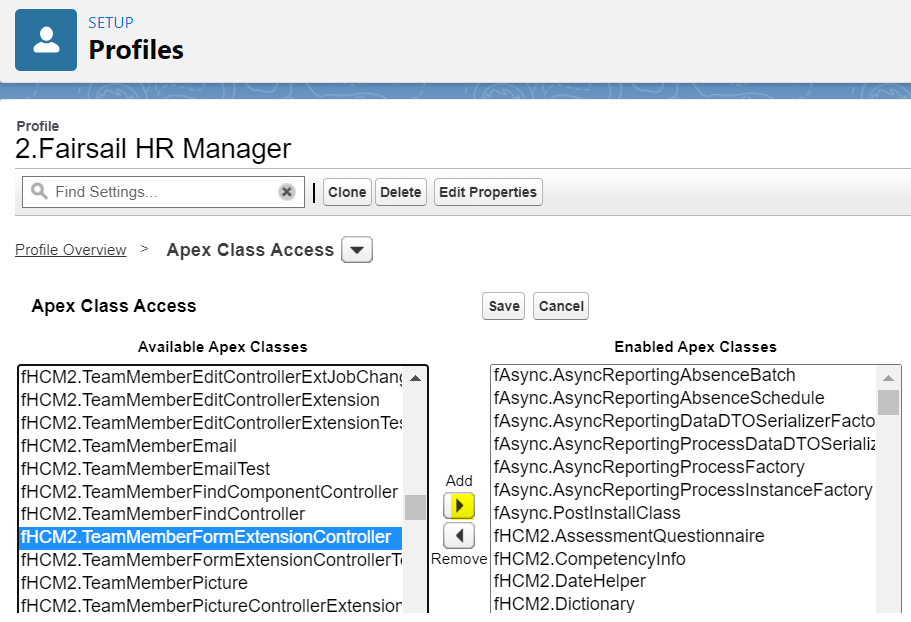Click the Enabled Apex Classes scrollbar thumb
Viewport: 911px width, 622px height.
pyautogui.click(x=888, y=402)
